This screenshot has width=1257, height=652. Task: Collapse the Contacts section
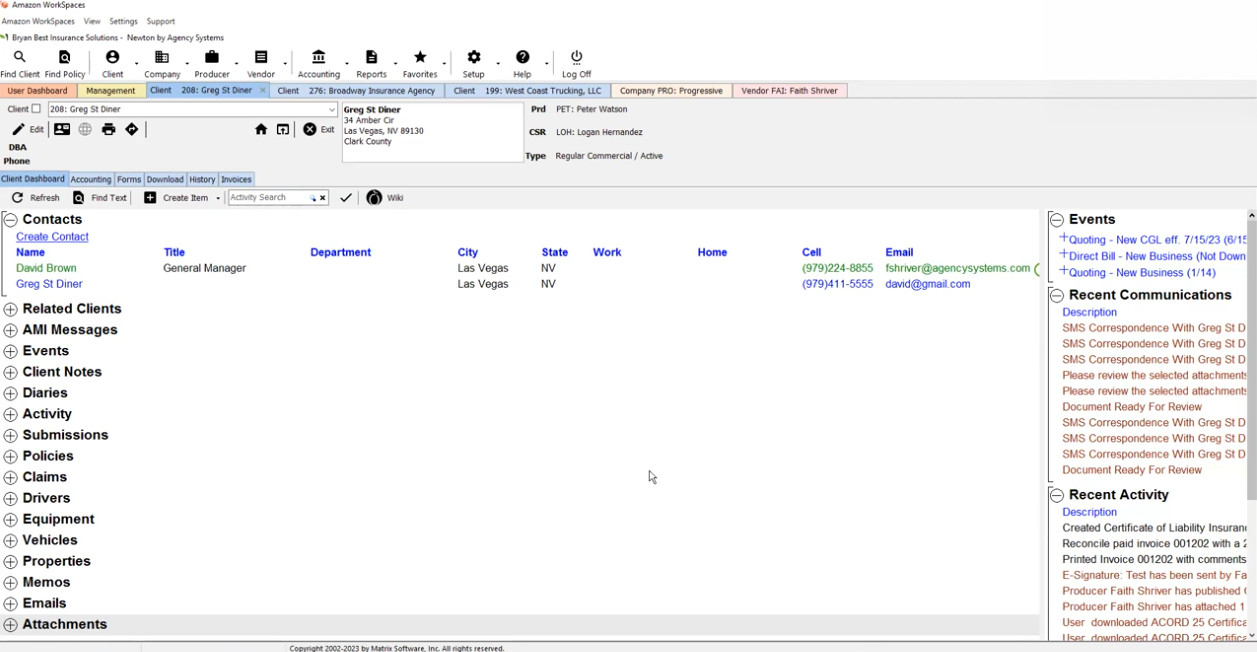[11, 220]
